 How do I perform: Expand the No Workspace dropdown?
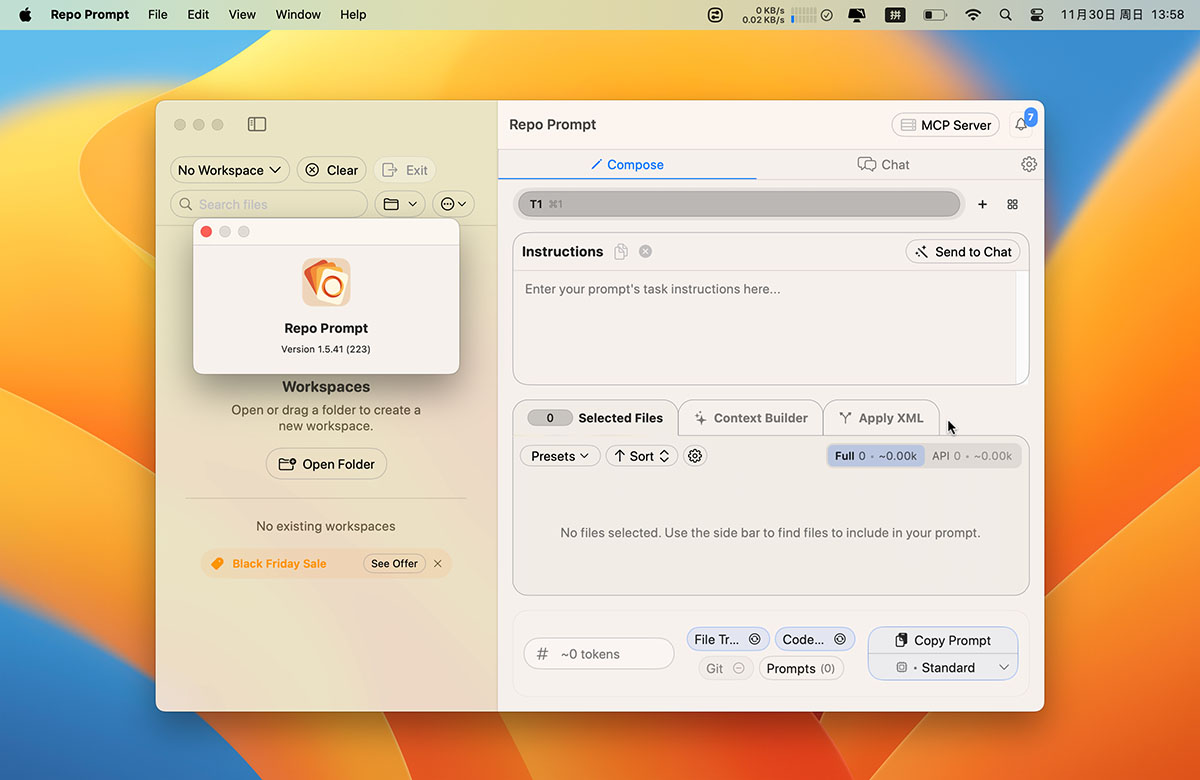click(229, 170)
